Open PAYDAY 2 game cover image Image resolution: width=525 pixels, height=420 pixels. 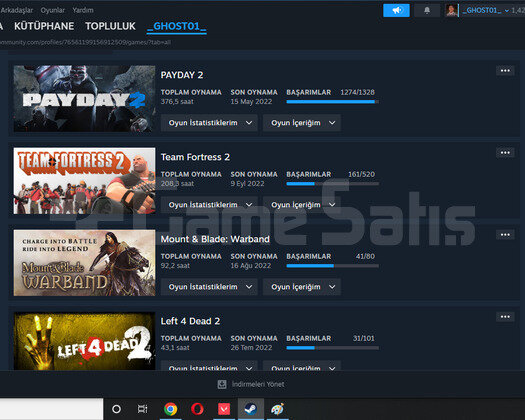point(84,98)
